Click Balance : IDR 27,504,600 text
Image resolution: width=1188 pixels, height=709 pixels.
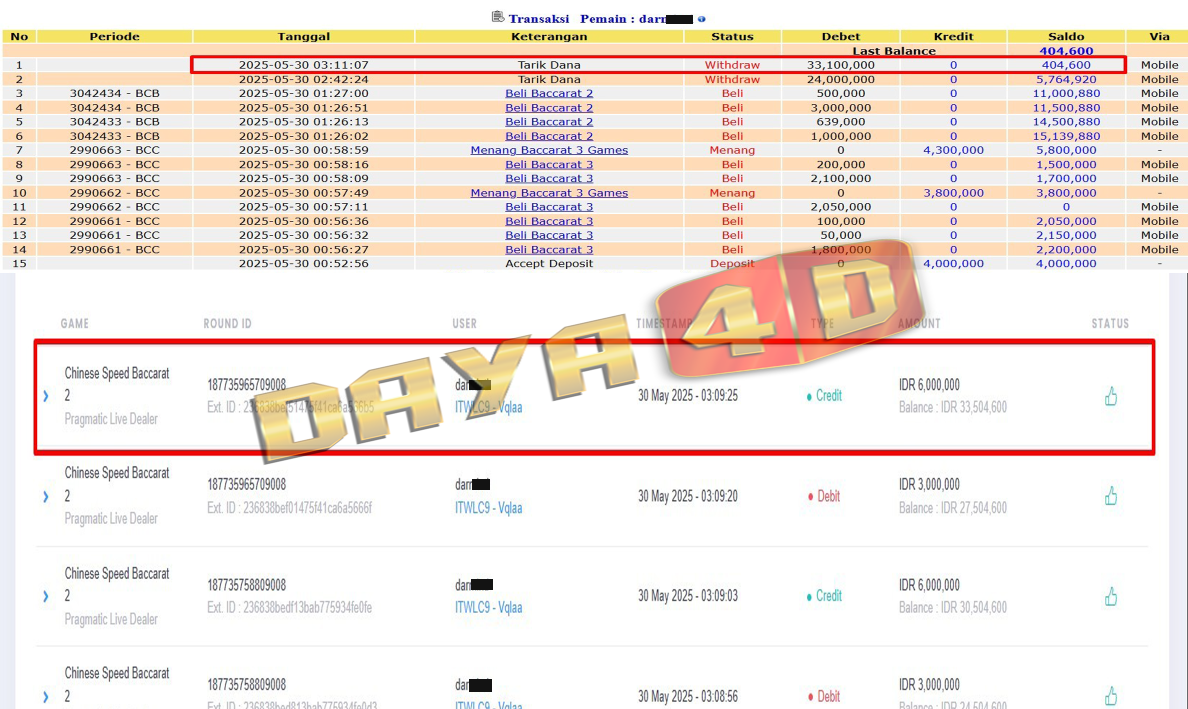point(953,508)
